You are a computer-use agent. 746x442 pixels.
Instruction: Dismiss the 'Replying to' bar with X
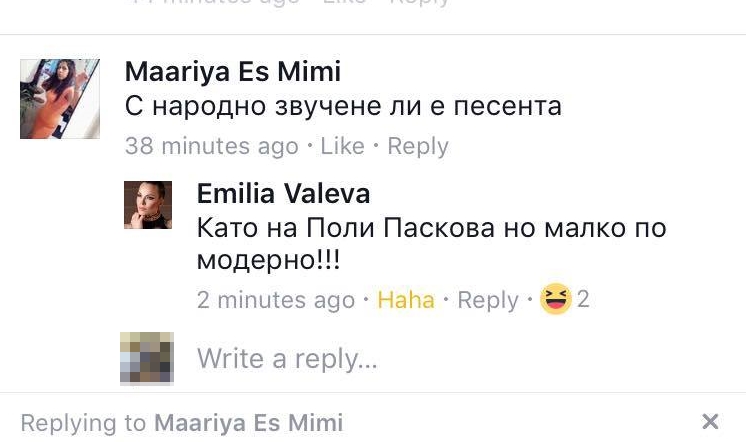710,422
